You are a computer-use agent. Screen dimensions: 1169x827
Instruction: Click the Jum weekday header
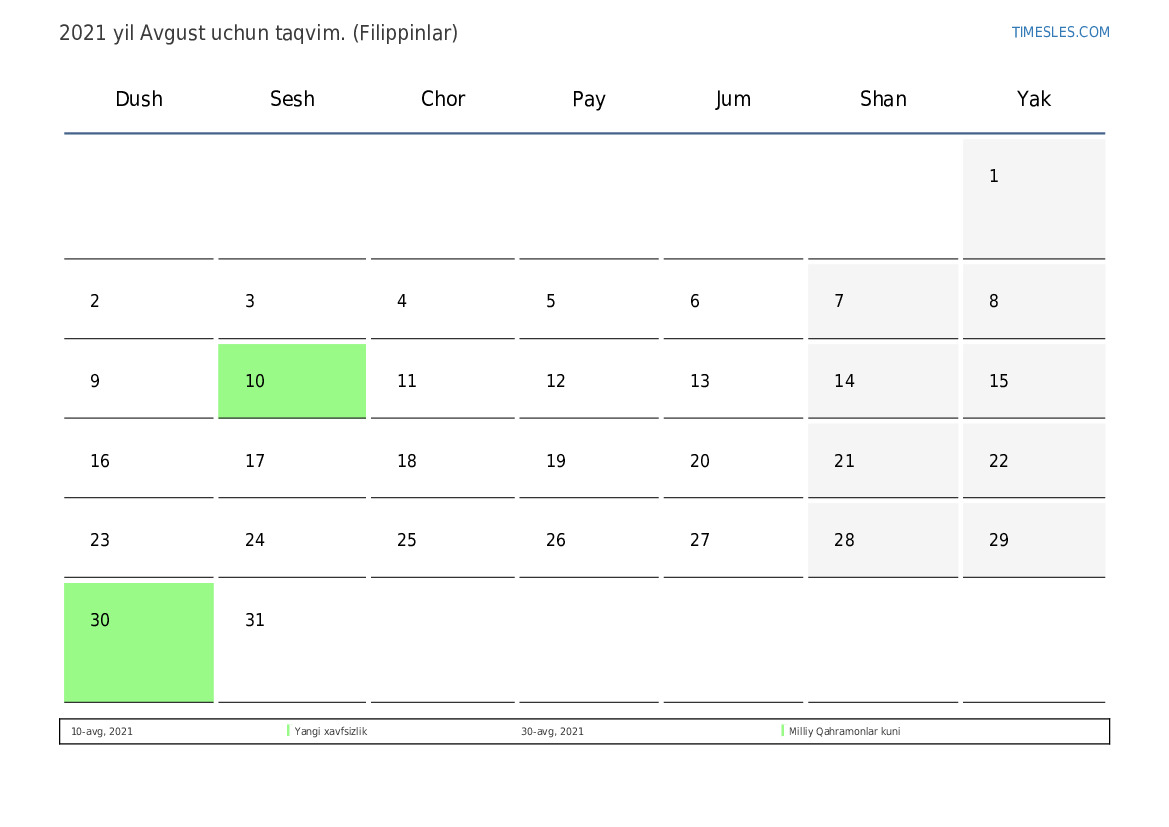[x=733, y=99]
